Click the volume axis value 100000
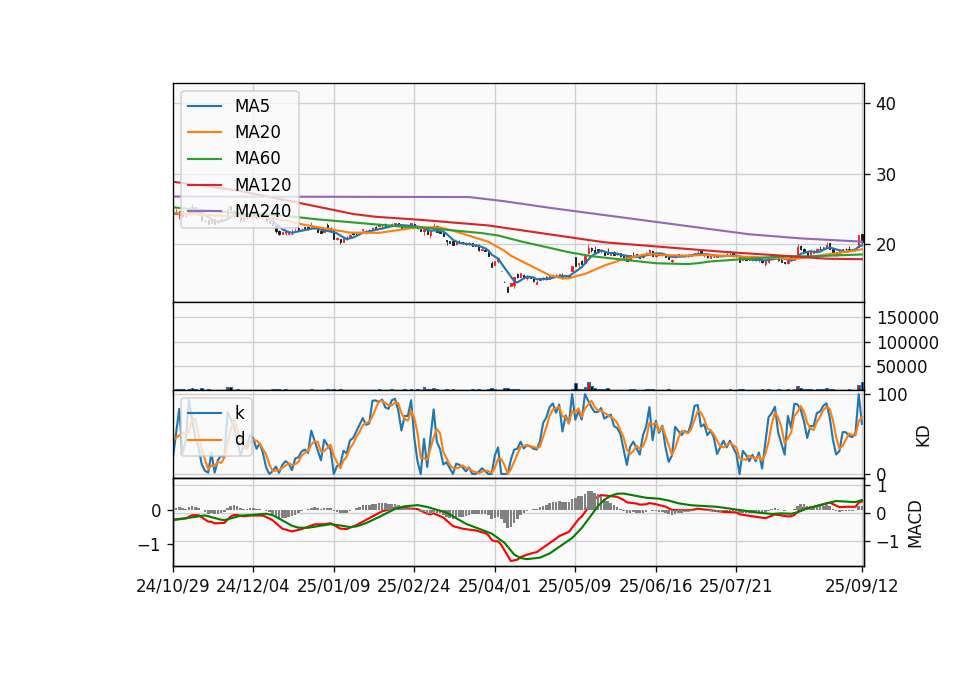The image size is (960, 690). tap(908, 343)
